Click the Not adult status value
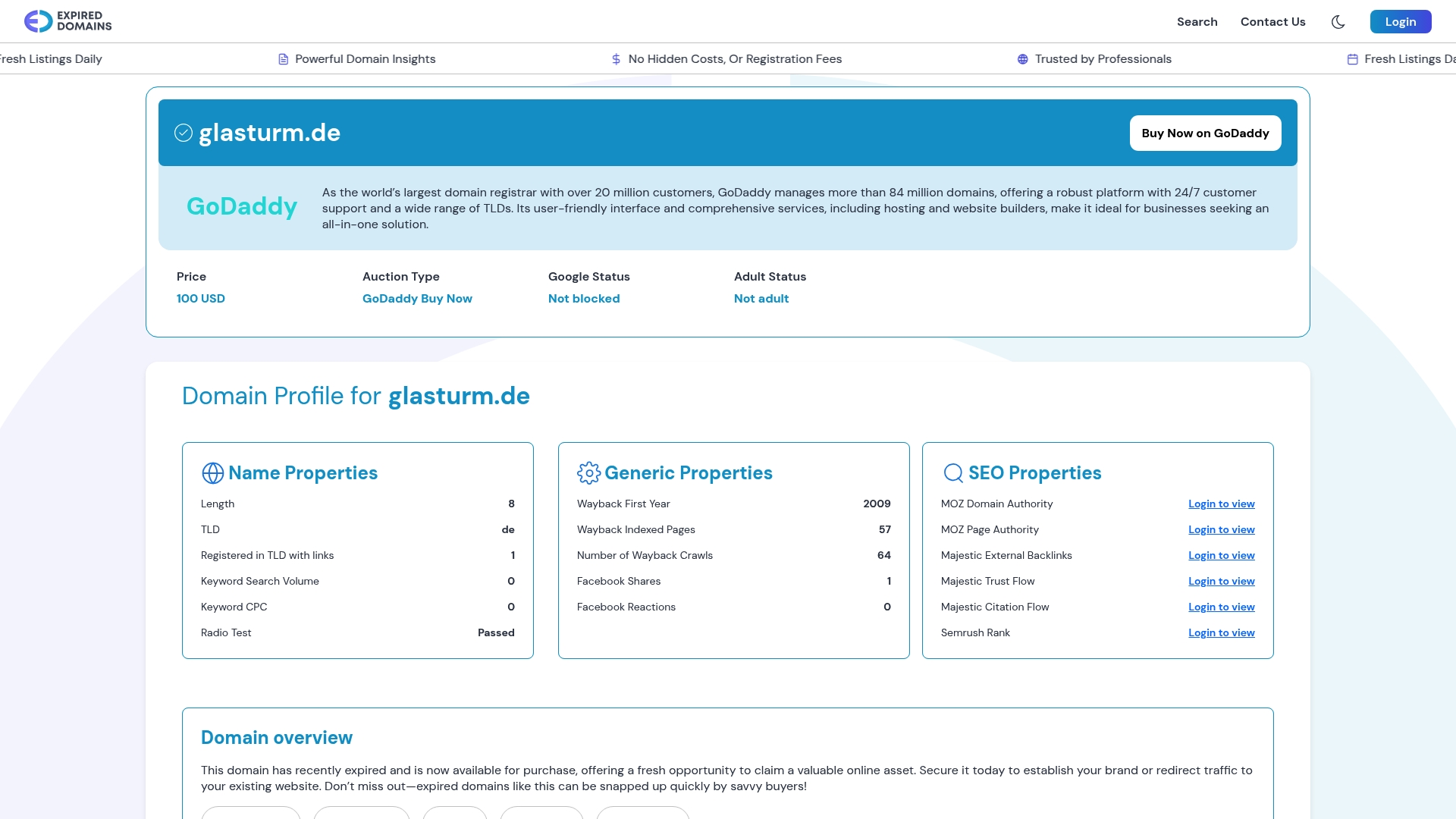The image size is (1456, 819). [x=761, y=299]
